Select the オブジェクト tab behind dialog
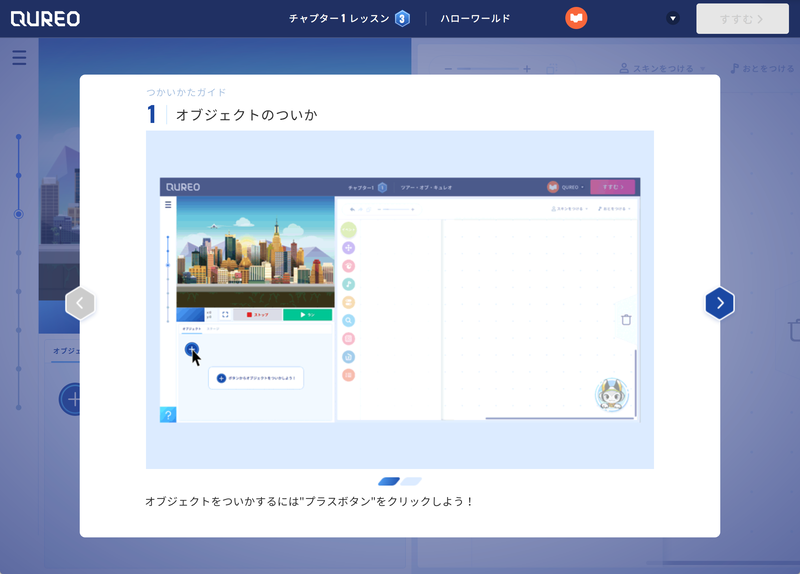 (66, 351)
